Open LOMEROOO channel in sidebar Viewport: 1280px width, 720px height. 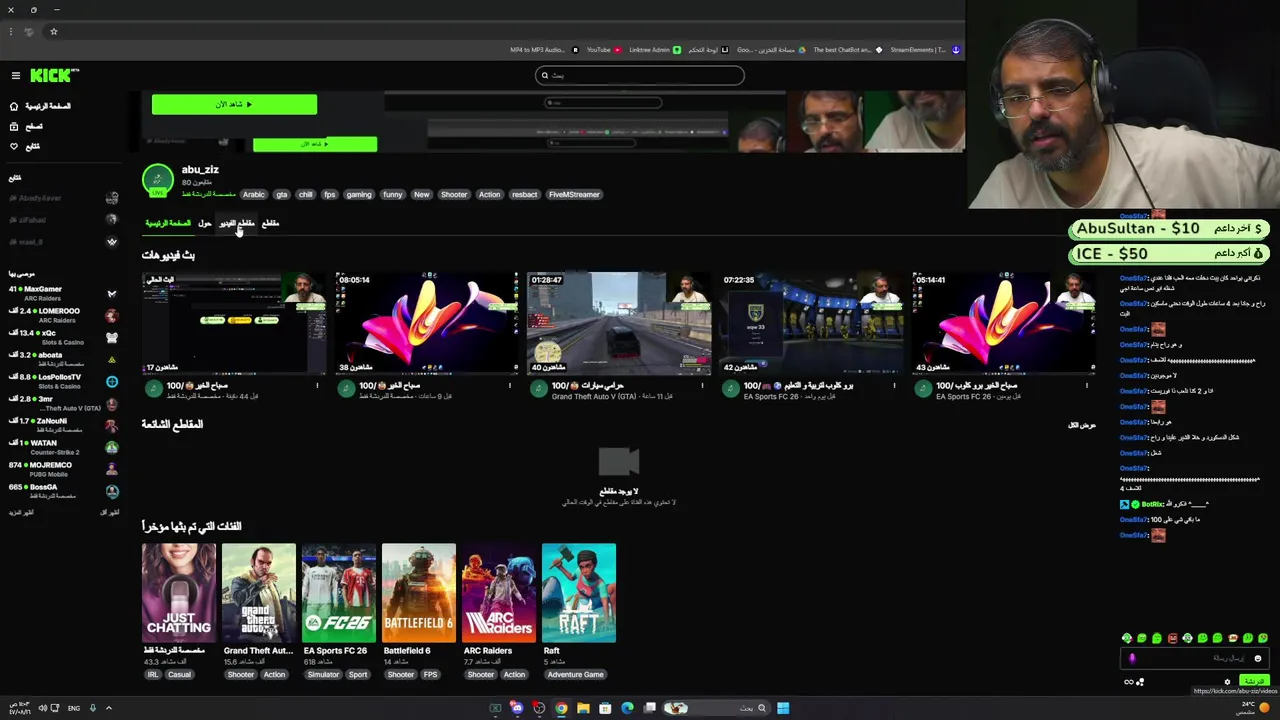[x=64, y=315]
